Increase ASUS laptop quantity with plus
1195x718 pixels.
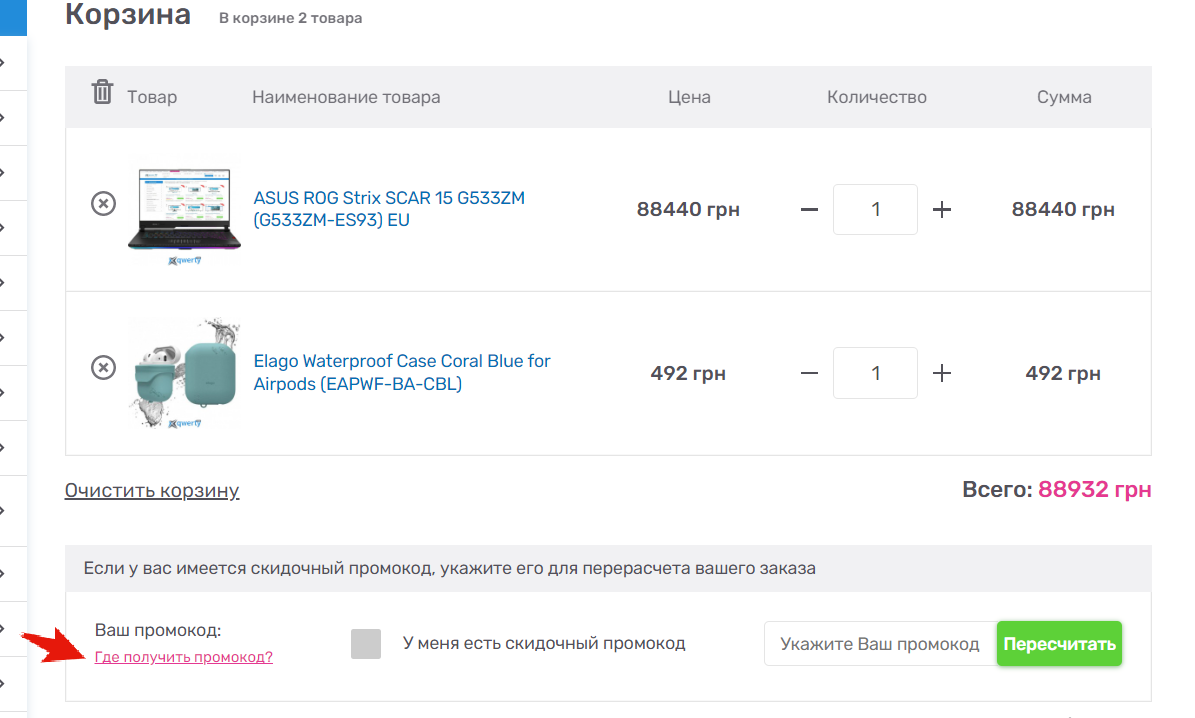coord(941,210)
